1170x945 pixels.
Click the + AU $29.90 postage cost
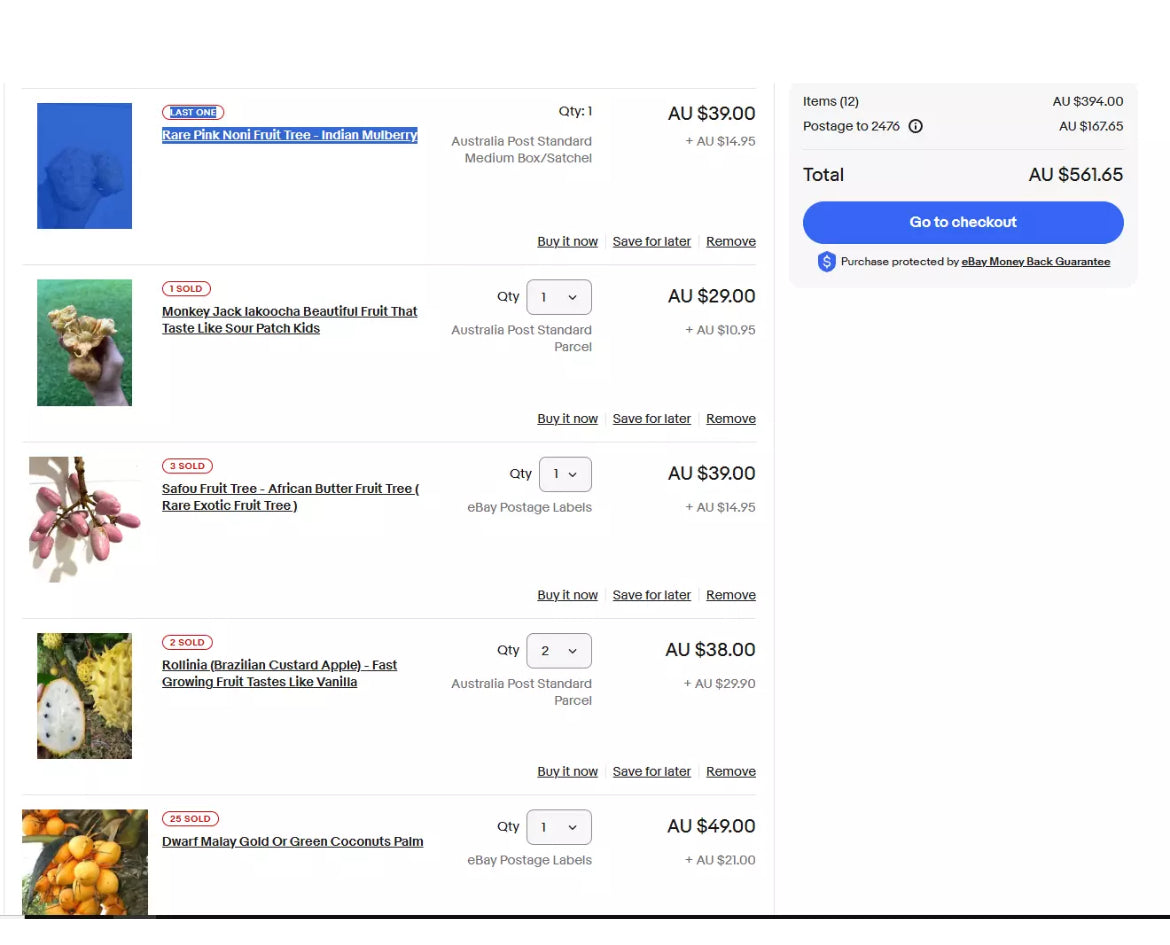coord(719,684)
